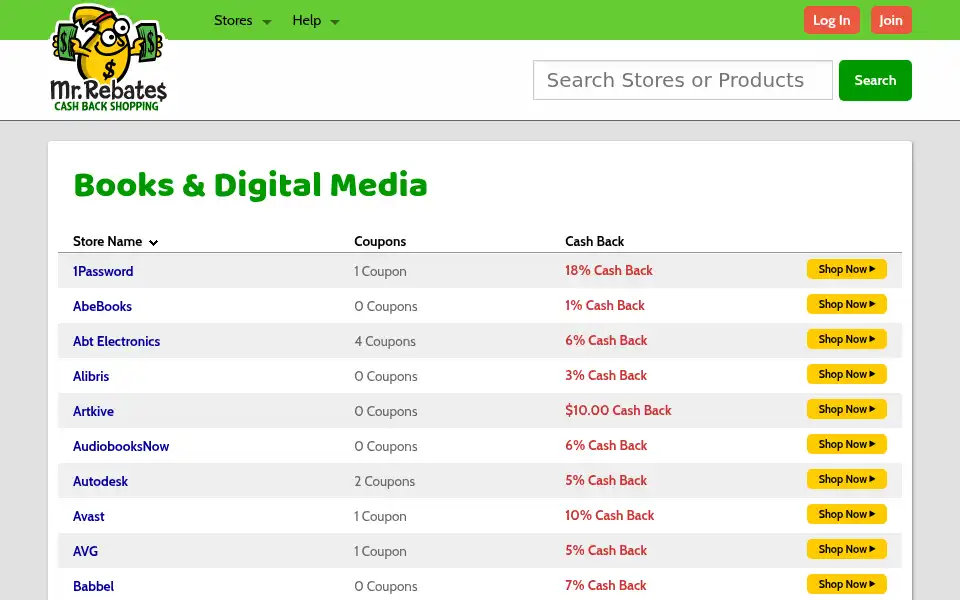Viewport: 960px width, 600px height.
Task: Open the Avast store link
Action: (88, 516)
